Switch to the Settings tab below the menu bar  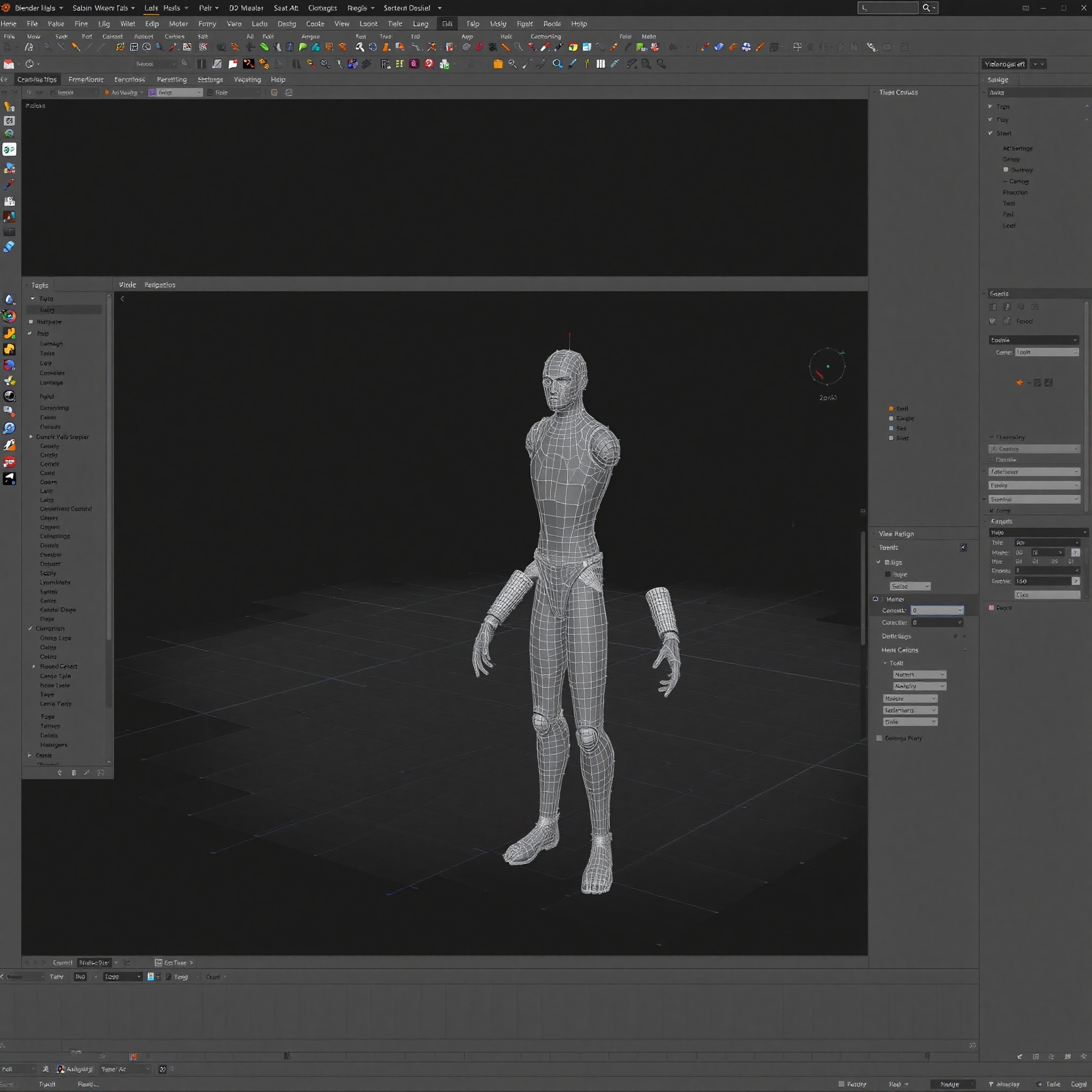[x=210, y=79]
